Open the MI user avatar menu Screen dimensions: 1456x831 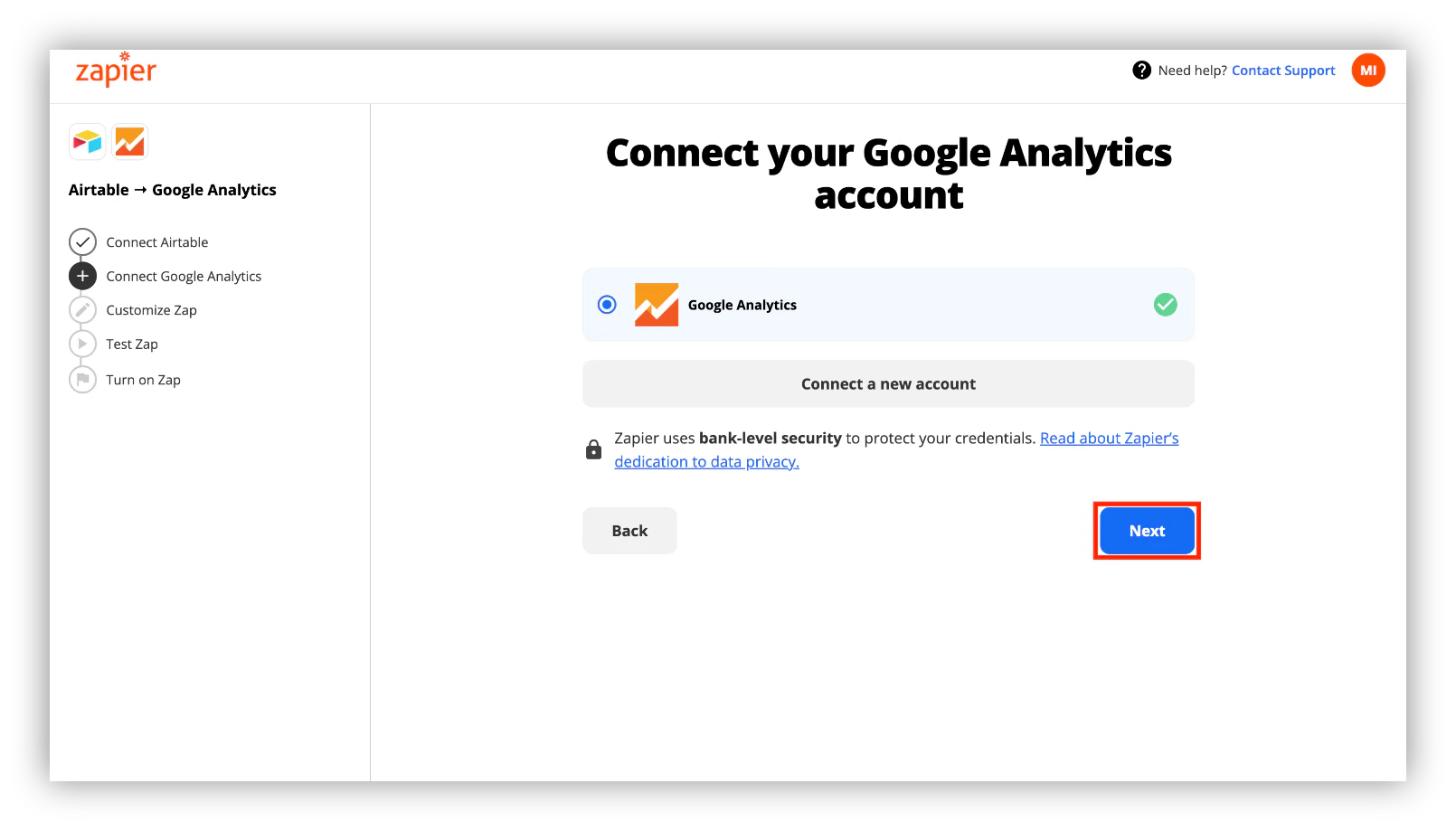coord(1367,71)
